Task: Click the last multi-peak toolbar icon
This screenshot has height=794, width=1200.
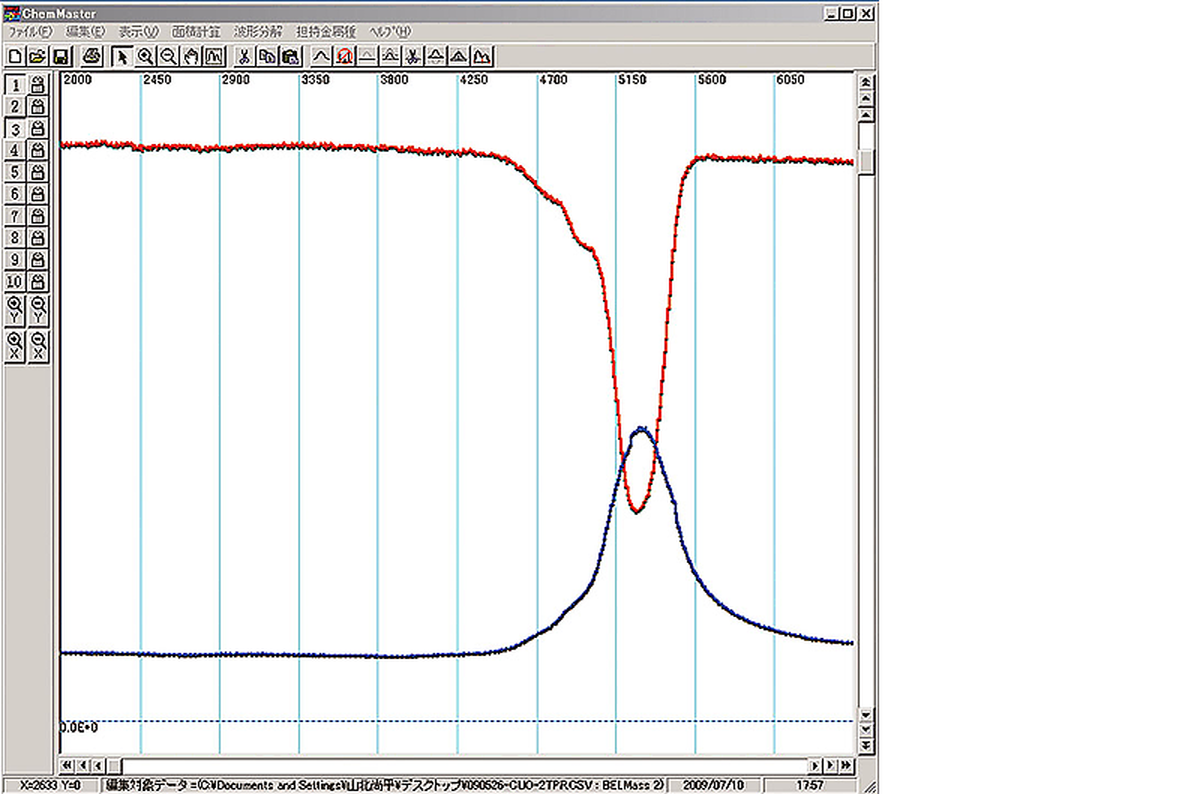Action: (x=482, y=56)
